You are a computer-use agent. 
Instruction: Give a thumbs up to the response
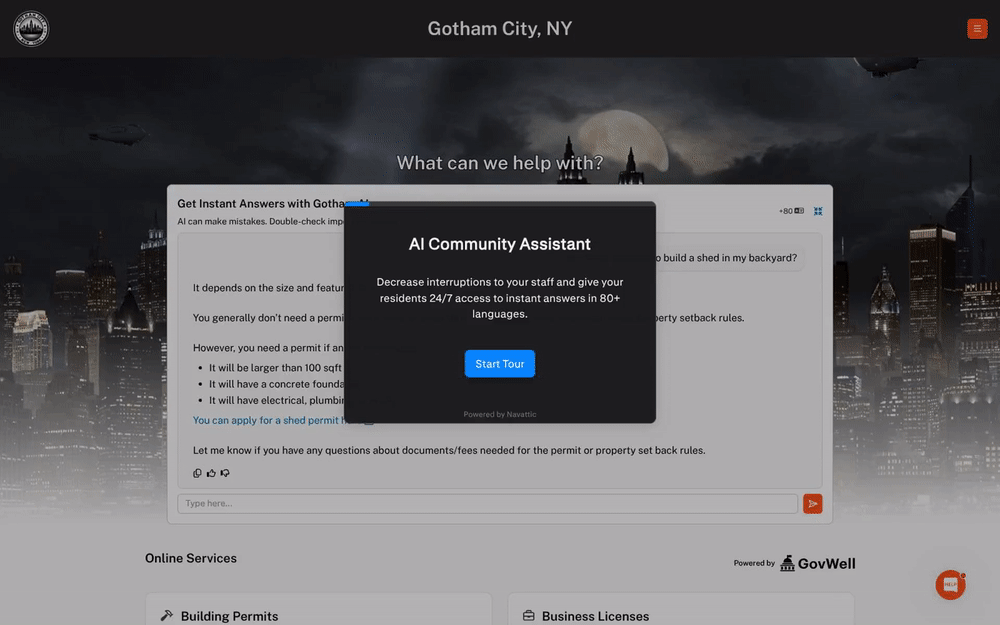(211, 472)
